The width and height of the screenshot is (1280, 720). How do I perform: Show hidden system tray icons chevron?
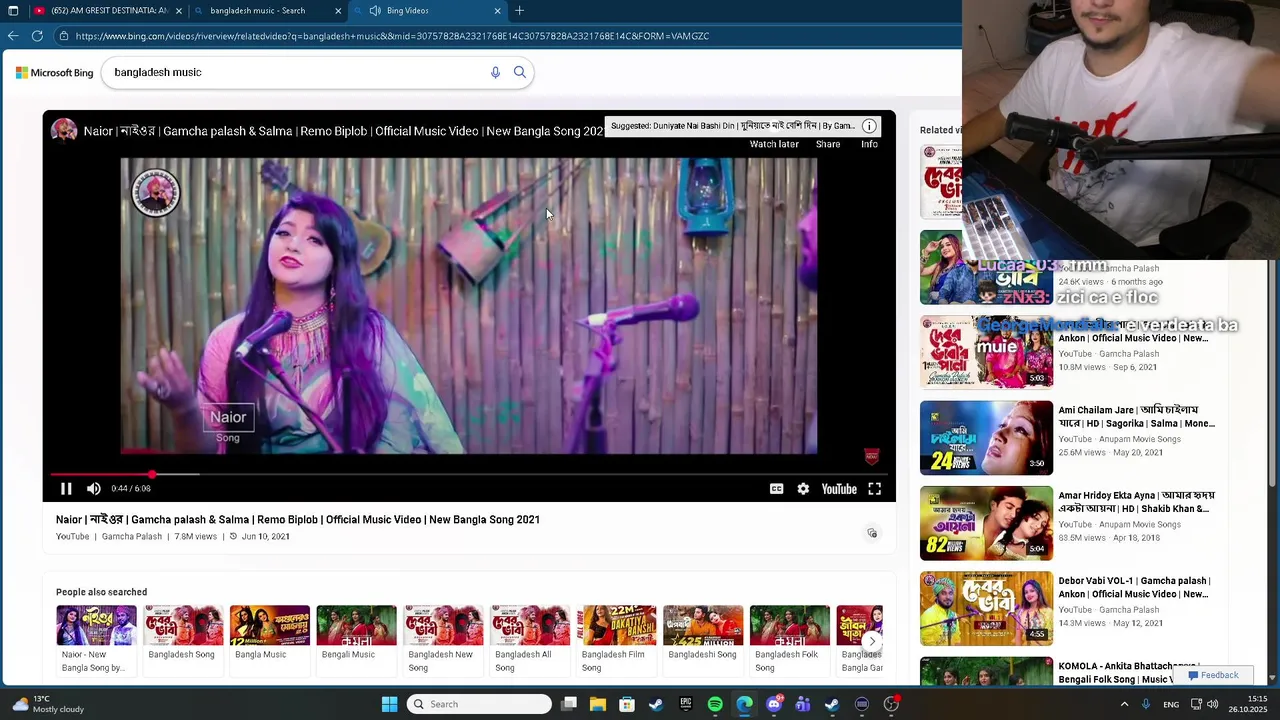[x=1124, y=704]
